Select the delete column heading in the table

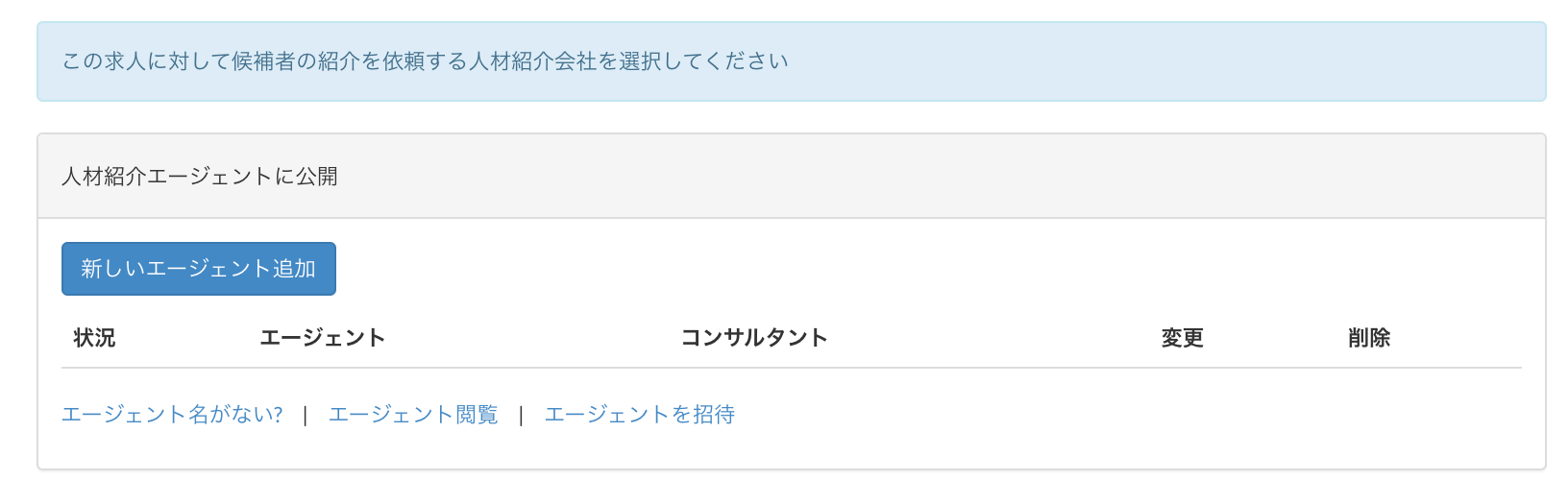(x=1369, y=338)
